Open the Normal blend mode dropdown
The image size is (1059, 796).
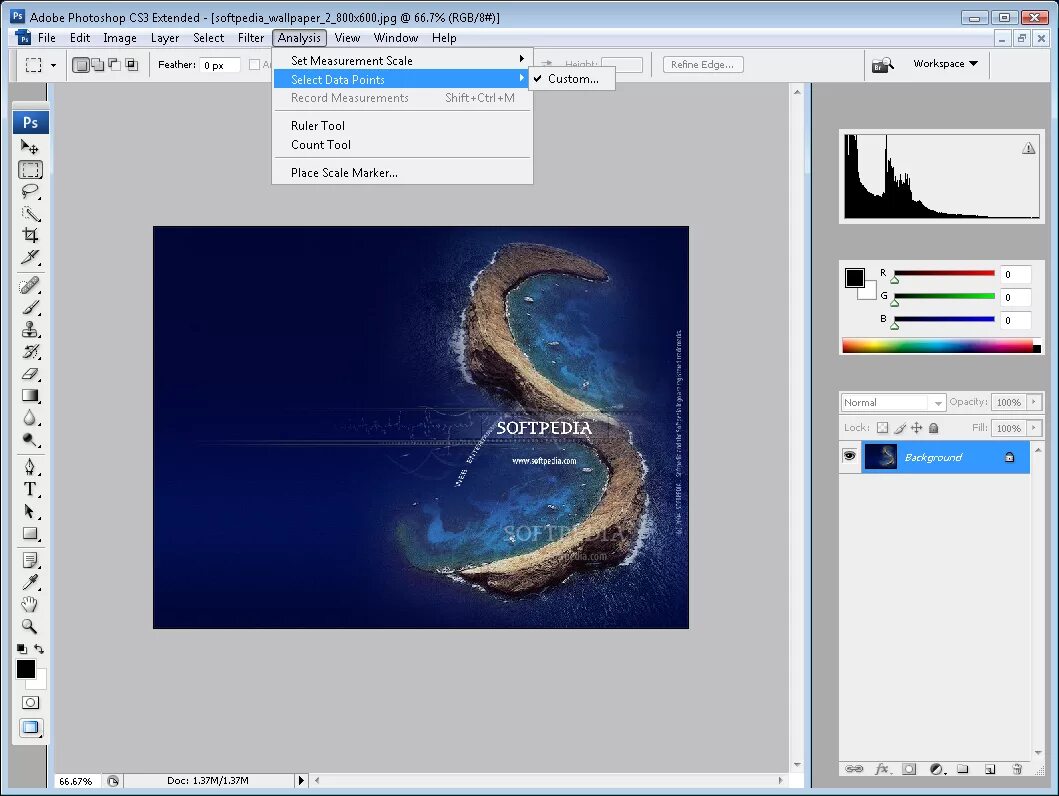[893, 402]
